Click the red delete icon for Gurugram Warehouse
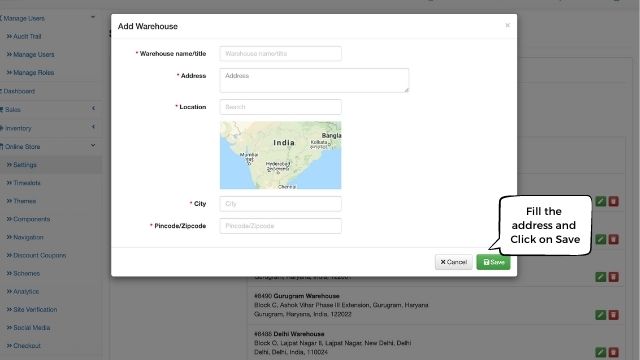The width and height of the screenshot is (640, 360). click(x=613, y=315)
